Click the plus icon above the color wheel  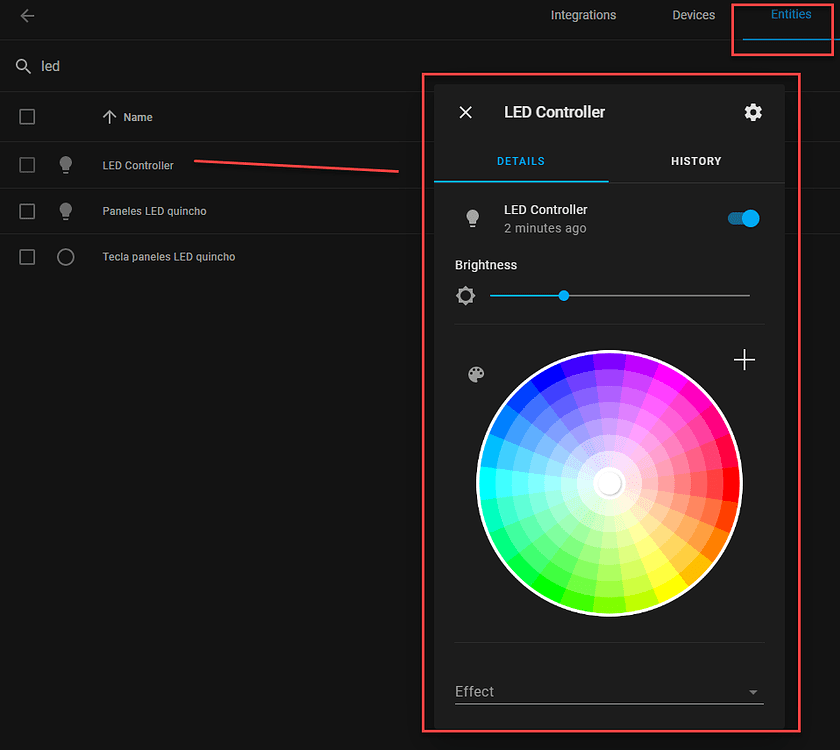pos(744,359)
